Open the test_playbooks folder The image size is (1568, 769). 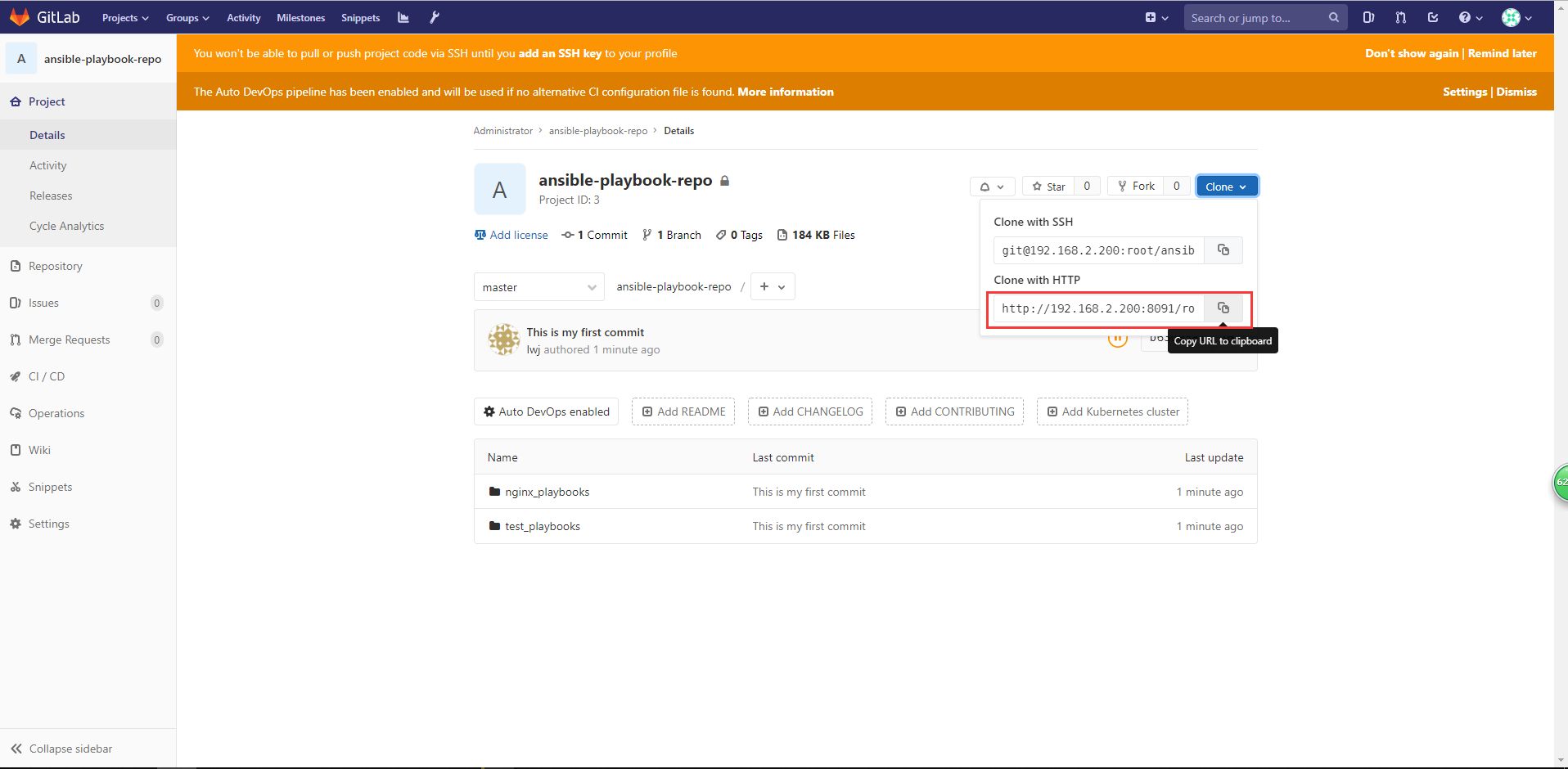[x=543, y=526]
